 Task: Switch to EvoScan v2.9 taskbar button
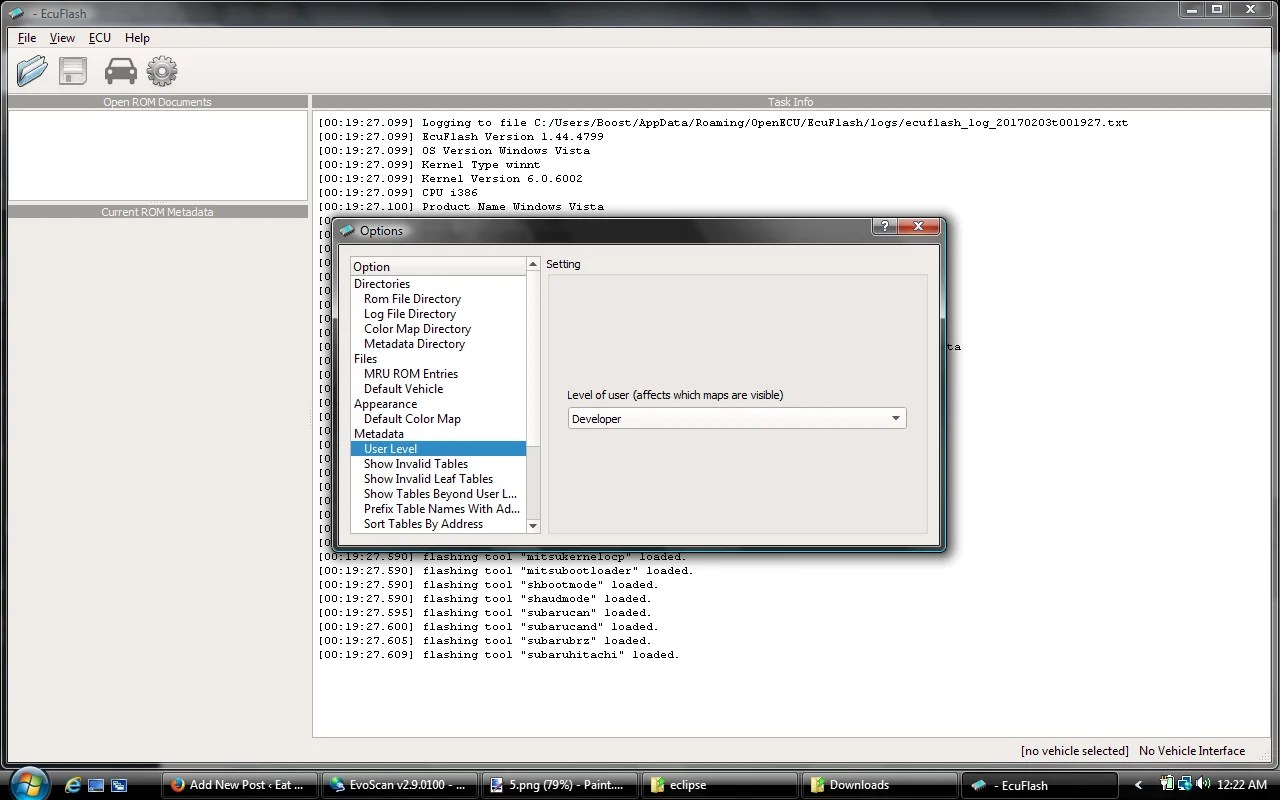click(x=400, y=785)
